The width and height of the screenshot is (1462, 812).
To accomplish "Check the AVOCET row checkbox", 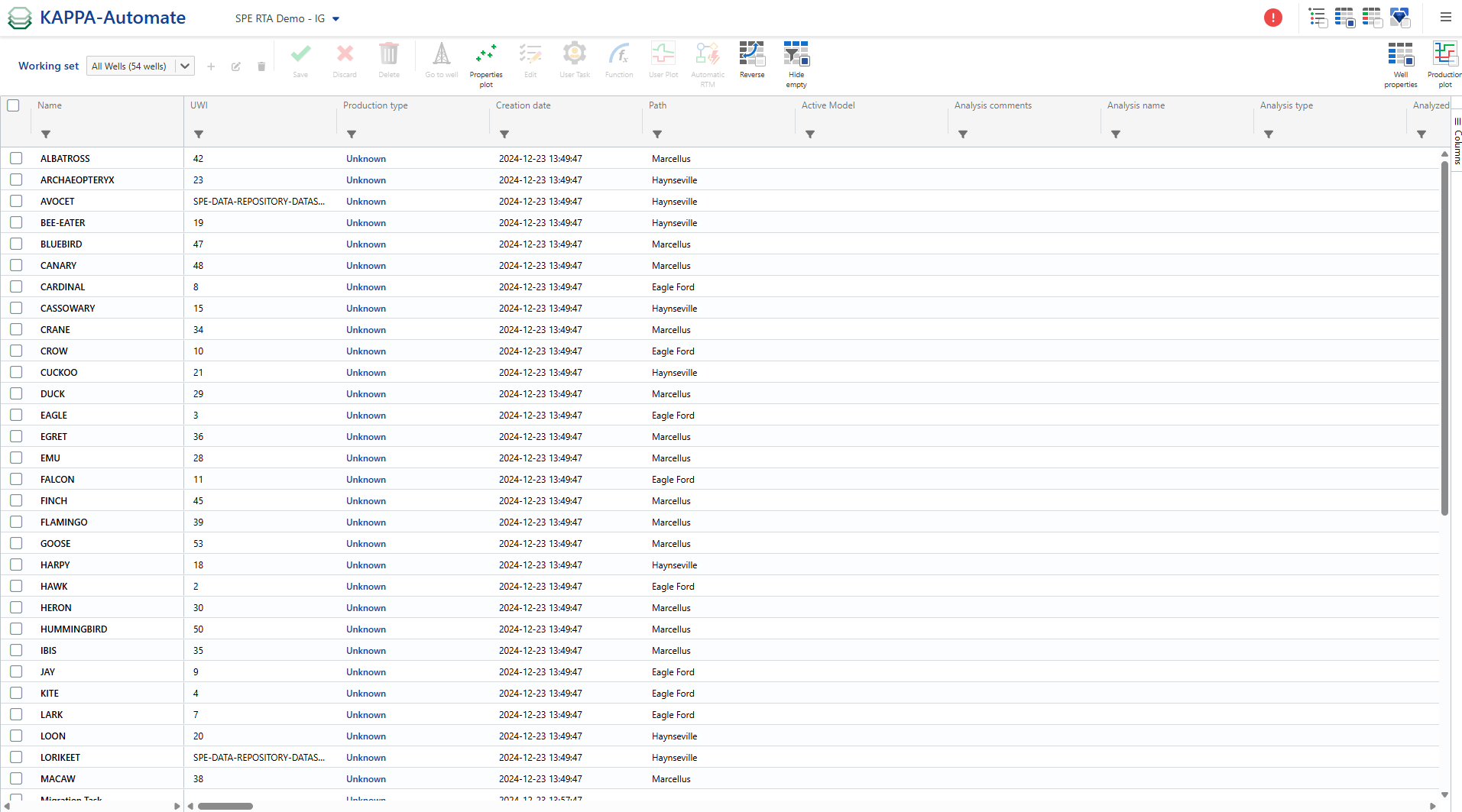I will point(16,201).
